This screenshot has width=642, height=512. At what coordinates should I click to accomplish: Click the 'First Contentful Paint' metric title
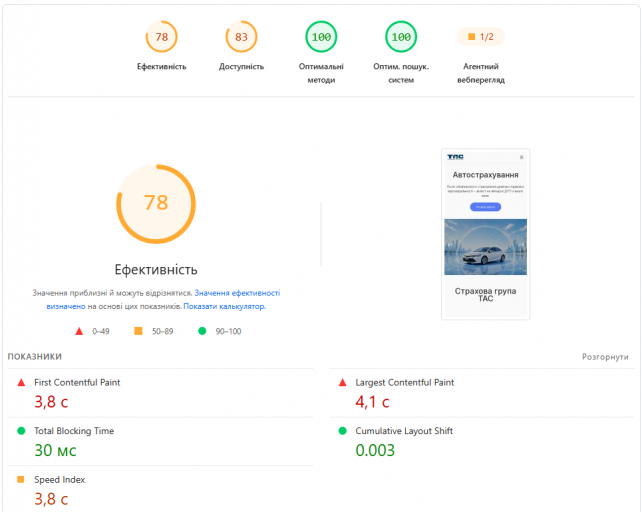tap(77, 383)
